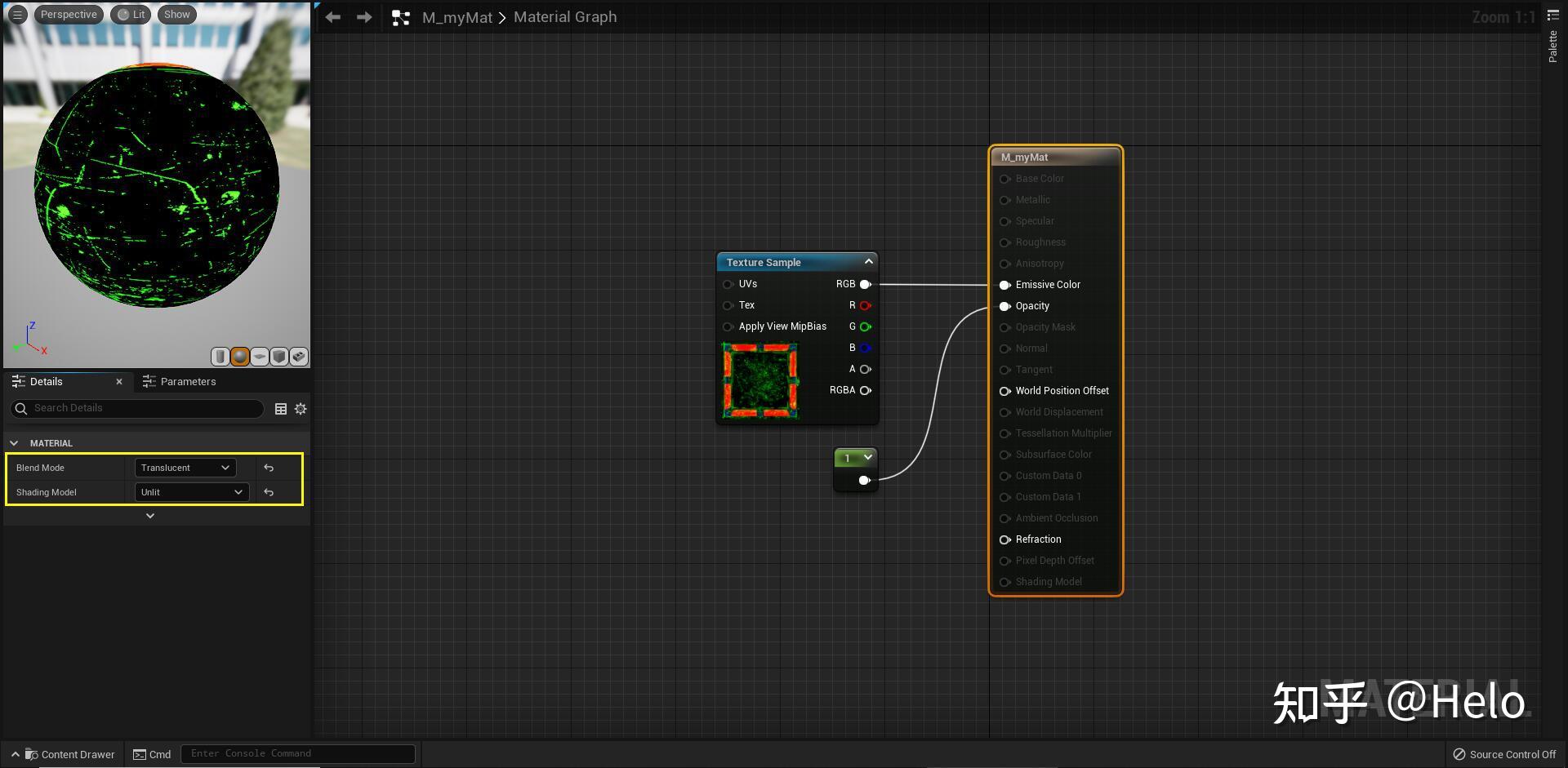
Task: Click the Opacity input pin
Action: pyautogui.click(x=1005, y=306)
